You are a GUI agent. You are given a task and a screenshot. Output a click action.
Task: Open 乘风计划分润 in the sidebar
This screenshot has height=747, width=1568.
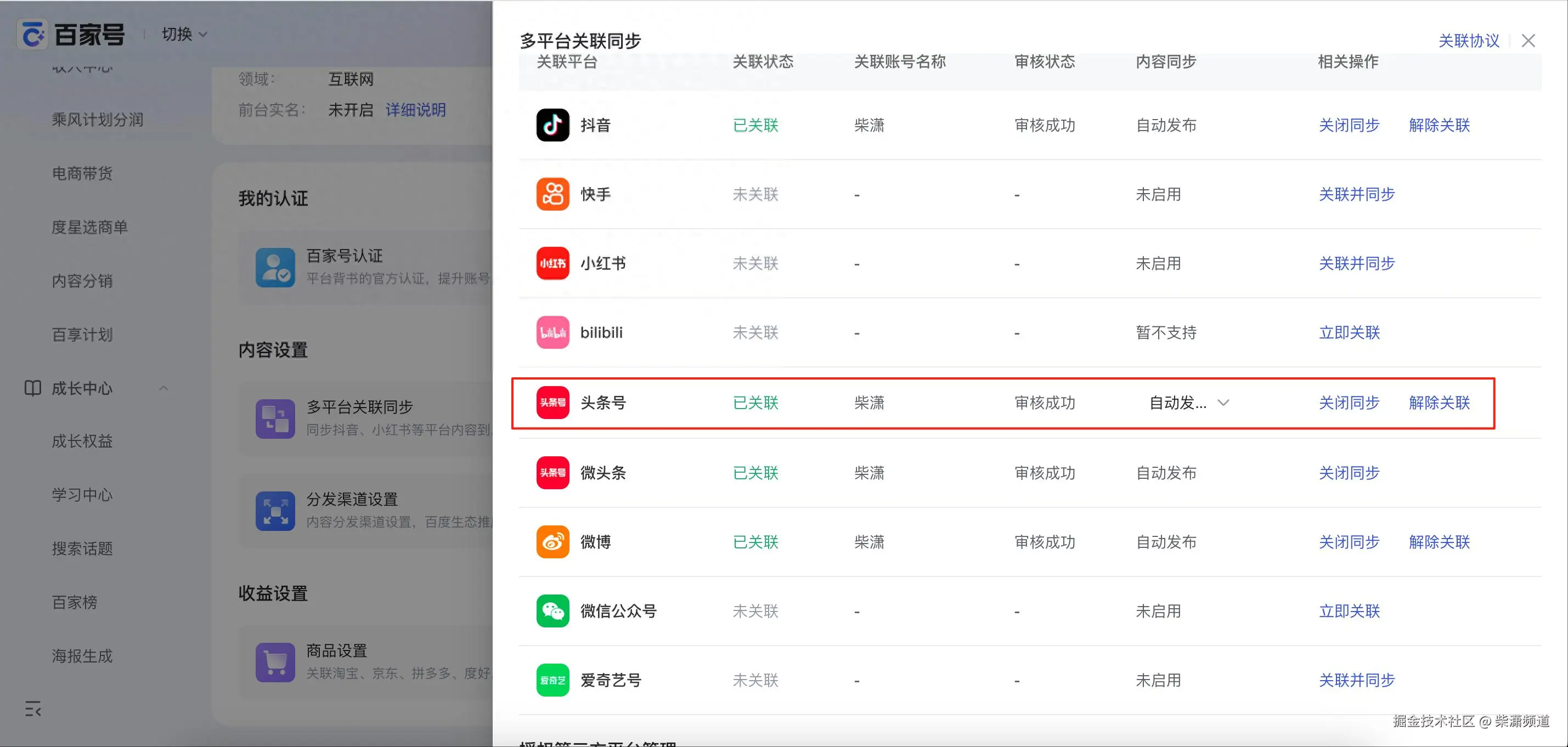click(x=98, y=120)
